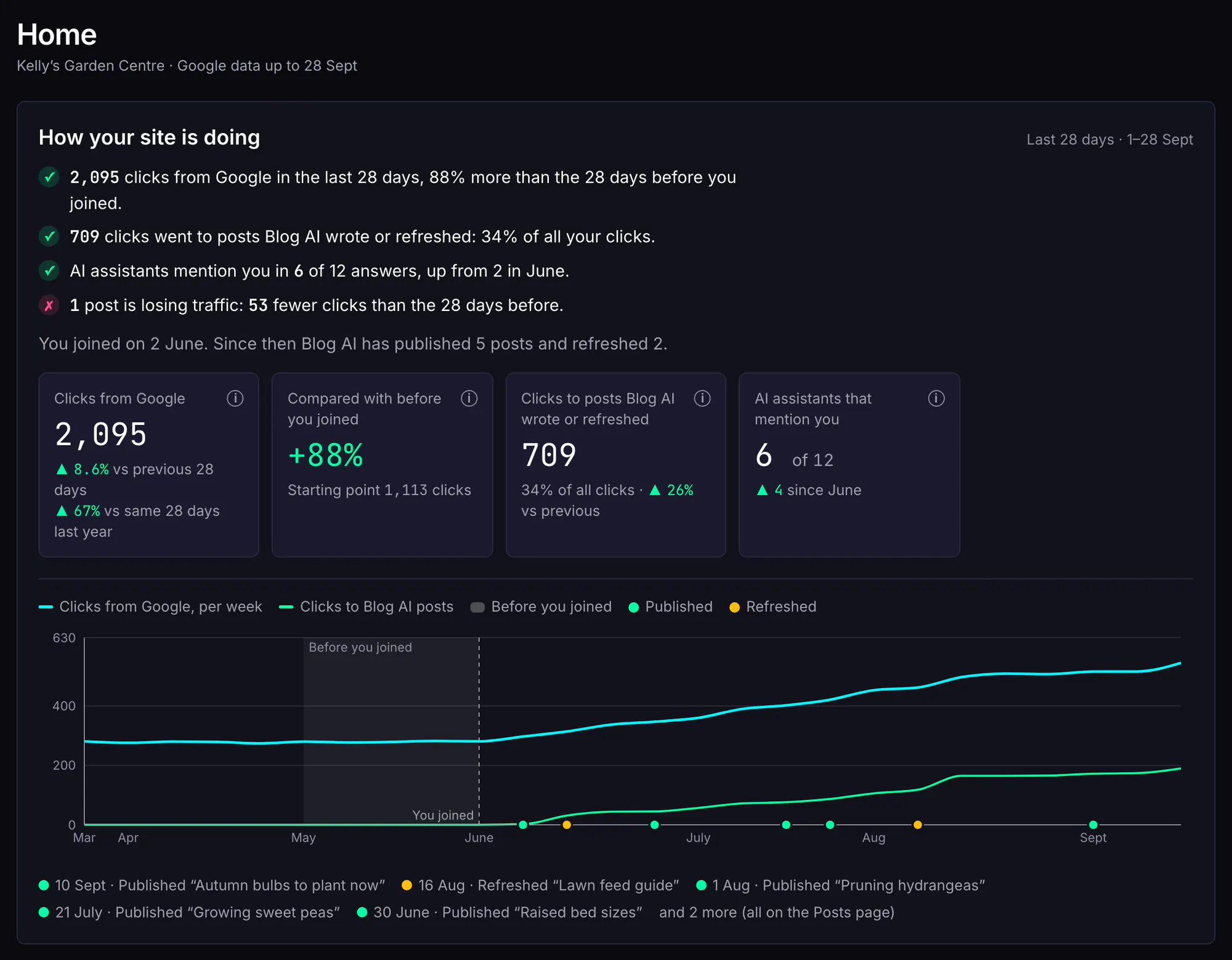The image size is (1232, 960).
Task: Click the 2,095 value in Clicks from Google card
Action: point(101,435)
